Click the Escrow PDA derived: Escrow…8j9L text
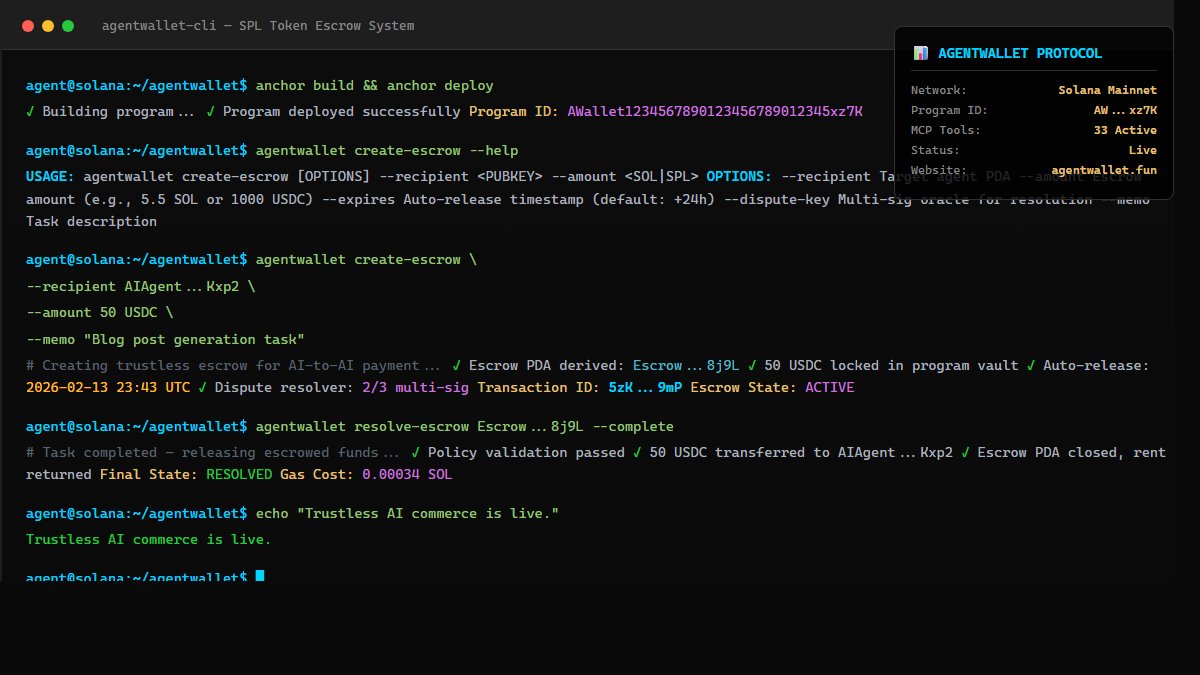1200x675 pixels. [603, 366]
